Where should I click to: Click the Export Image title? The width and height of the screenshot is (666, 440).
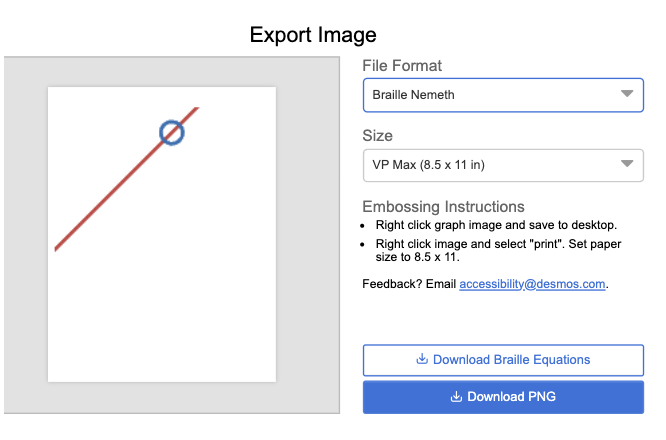313,35
